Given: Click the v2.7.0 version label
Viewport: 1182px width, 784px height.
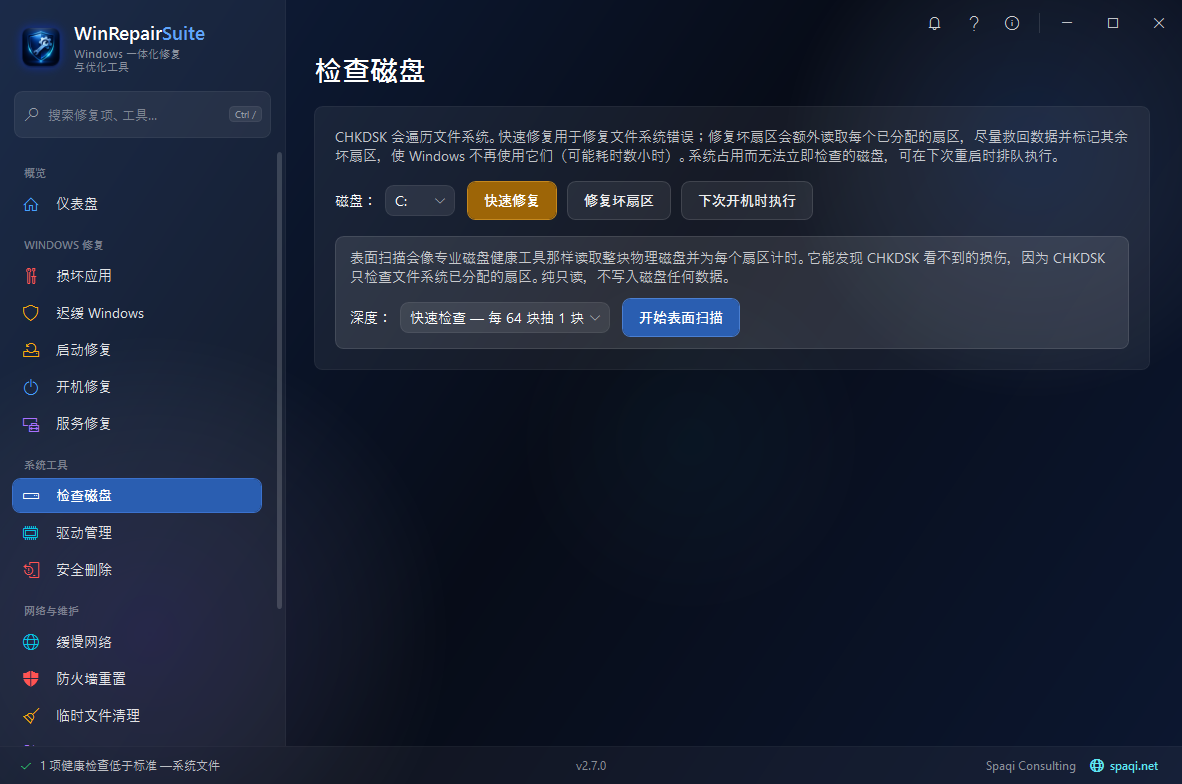Looking at the screenshot, I should (x=591, y=766).
